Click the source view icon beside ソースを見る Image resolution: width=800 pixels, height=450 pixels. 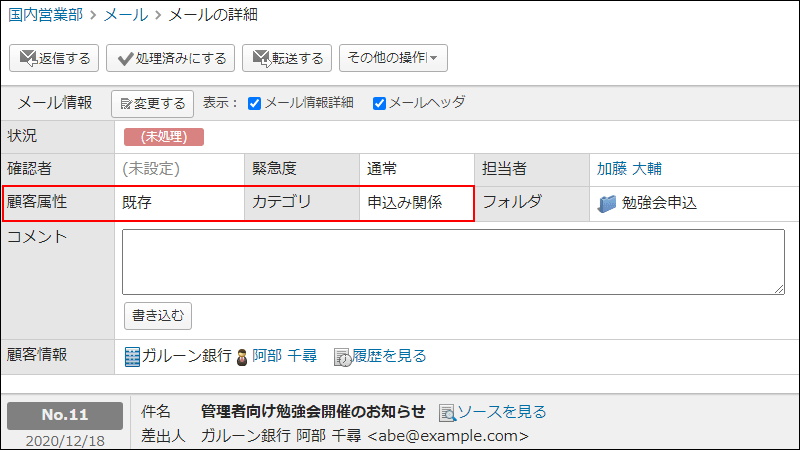(447, 413)
